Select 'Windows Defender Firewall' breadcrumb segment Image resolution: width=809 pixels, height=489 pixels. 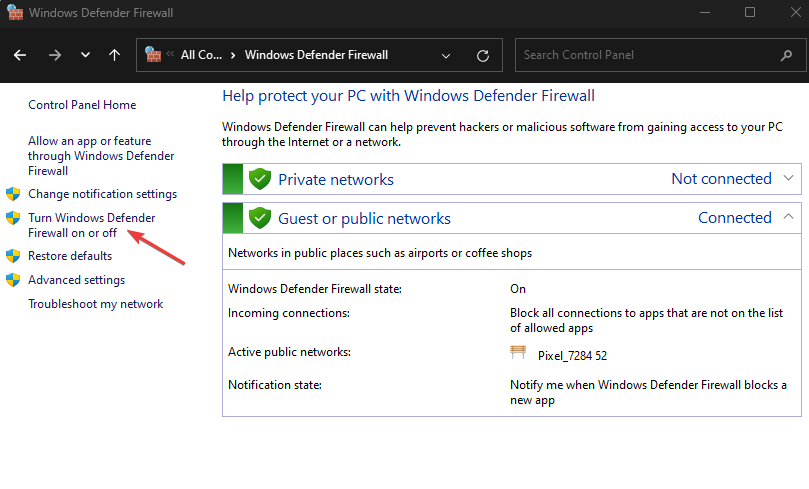(316, 55)
